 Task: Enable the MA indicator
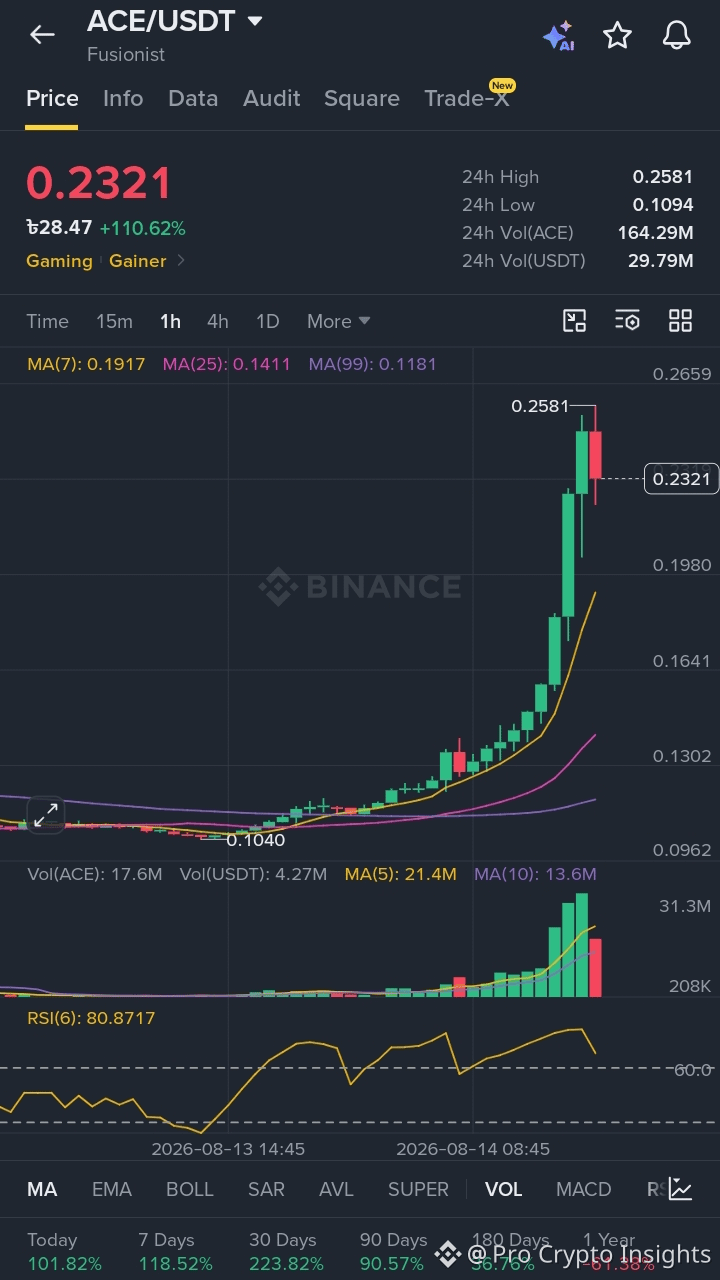point(42,1189)
